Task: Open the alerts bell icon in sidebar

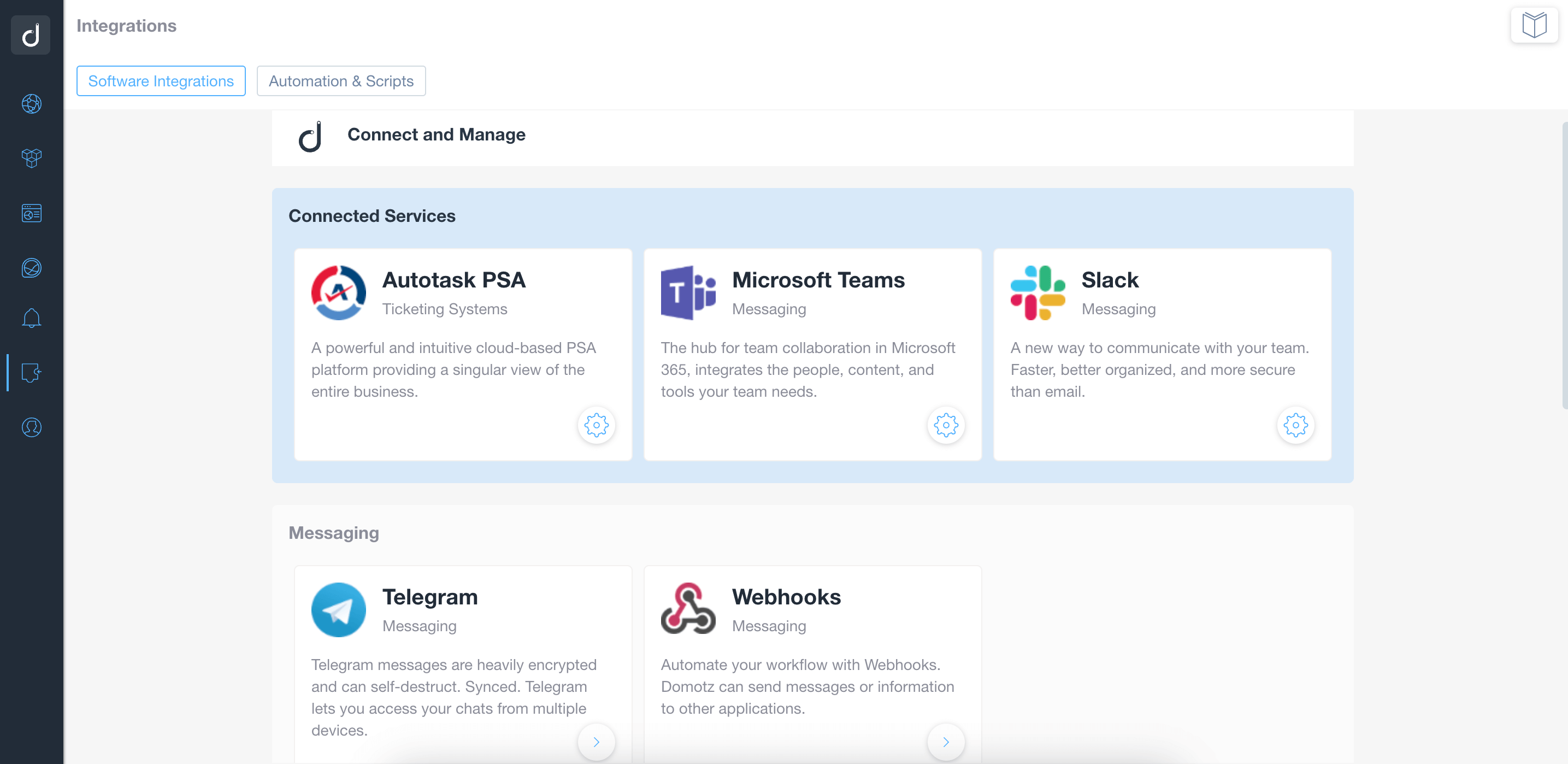Action: click(x=32, y=319)
